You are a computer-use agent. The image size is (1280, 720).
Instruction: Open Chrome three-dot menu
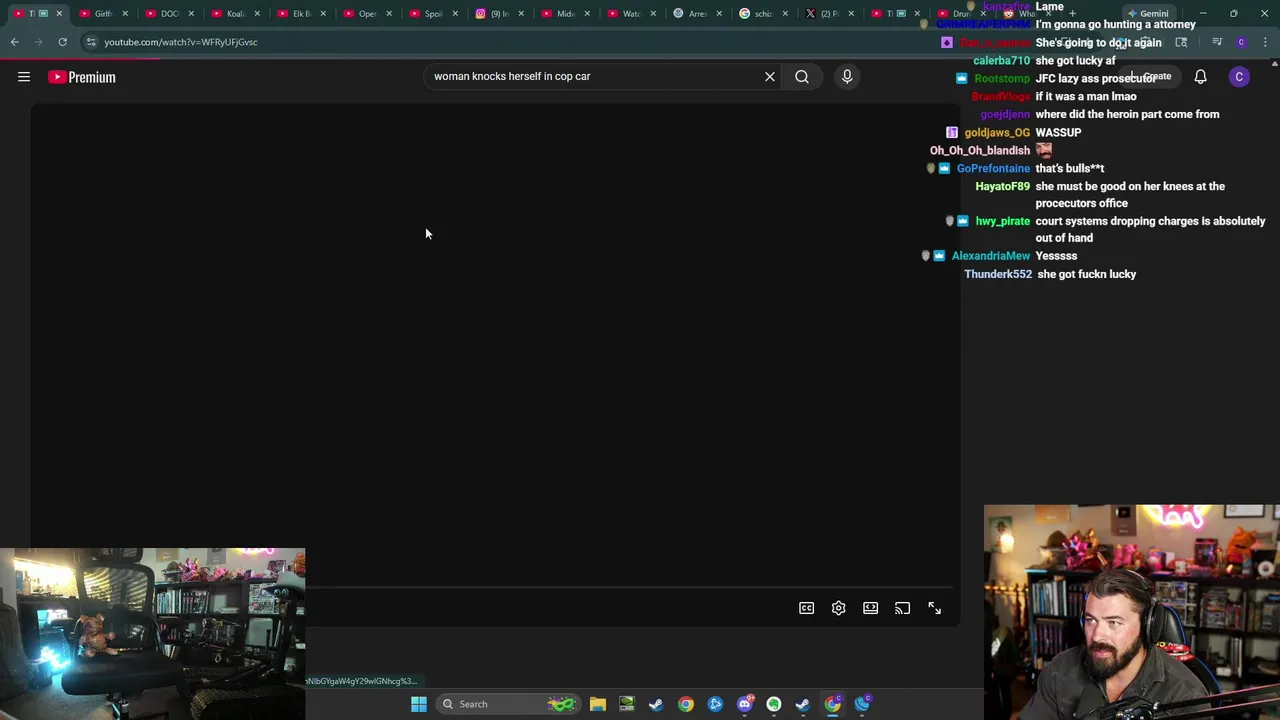(1265, 42)
